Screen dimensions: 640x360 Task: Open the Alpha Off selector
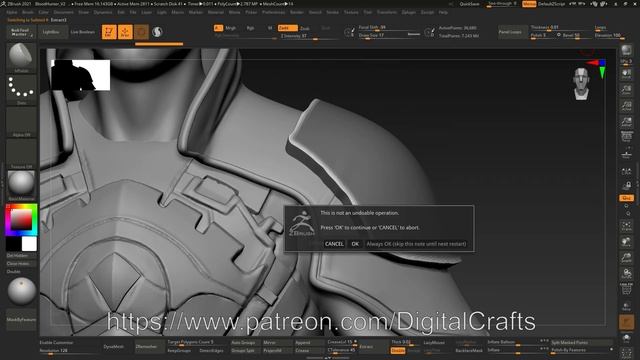click(21, 122)
